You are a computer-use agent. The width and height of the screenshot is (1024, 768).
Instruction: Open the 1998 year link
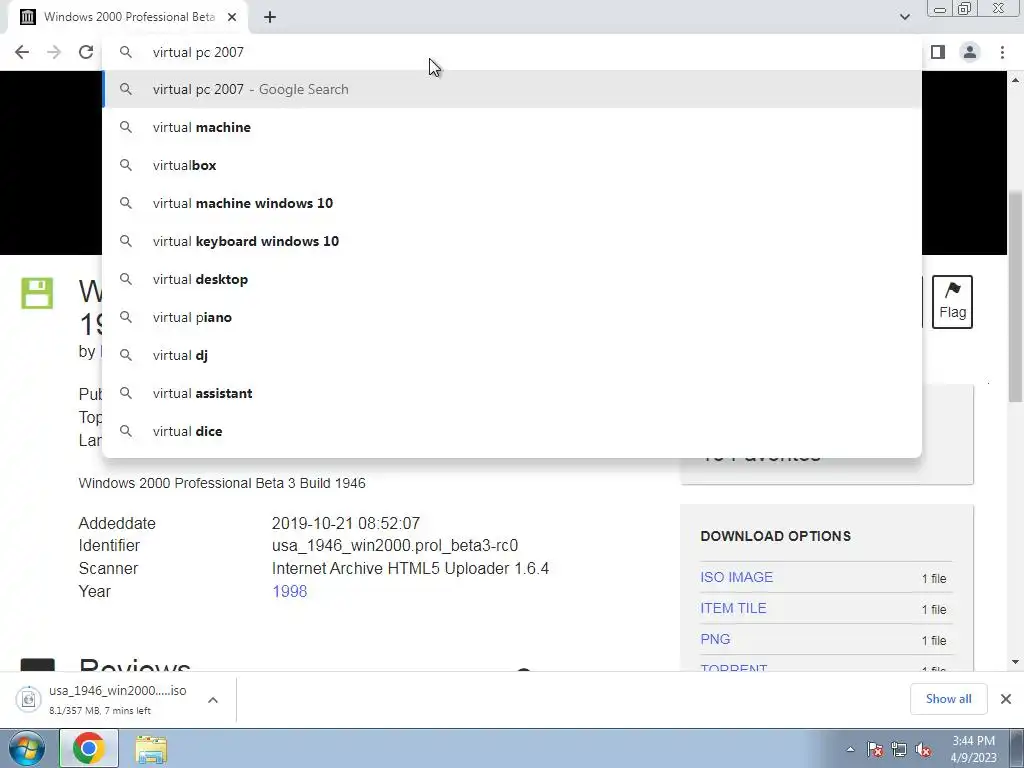click(289, 591)
